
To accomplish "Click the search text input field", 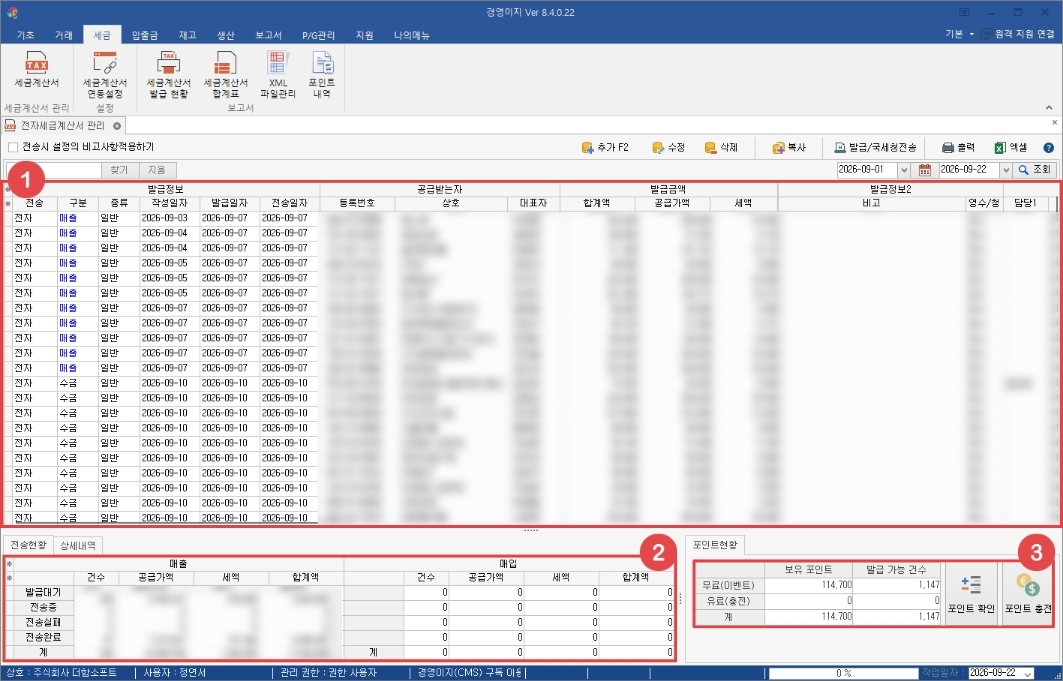I will tap(54, 170).
